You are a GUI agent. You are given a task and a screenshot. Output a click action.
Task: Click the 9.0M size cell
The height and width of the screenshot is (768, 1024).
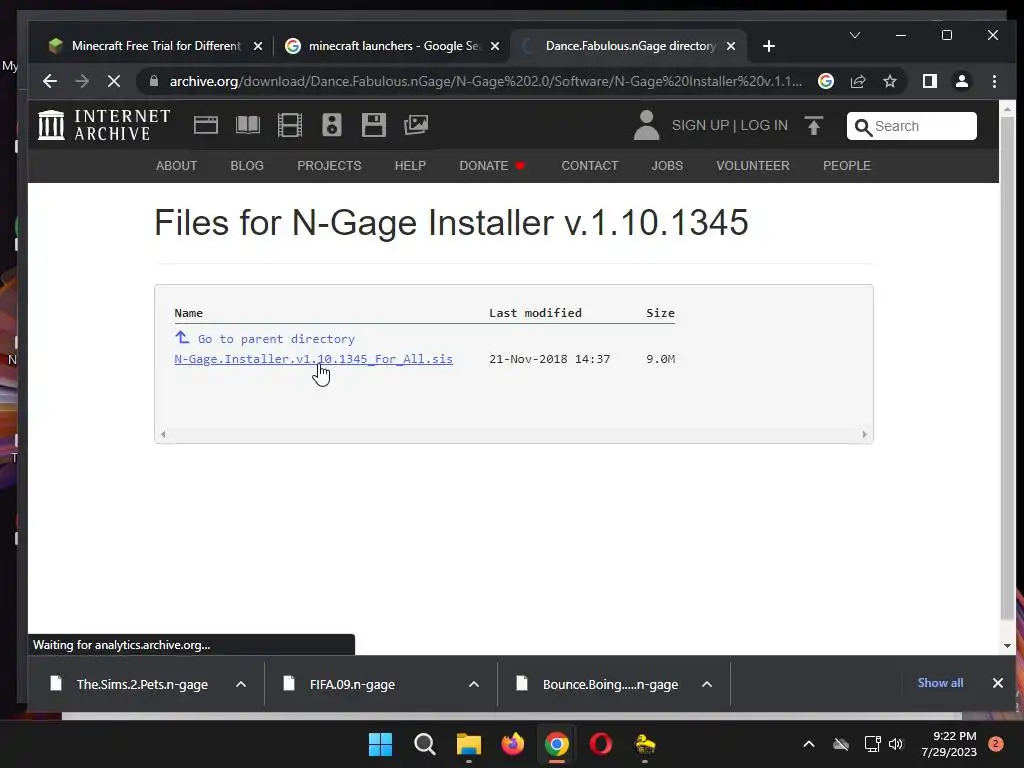[x=660, y=359]
